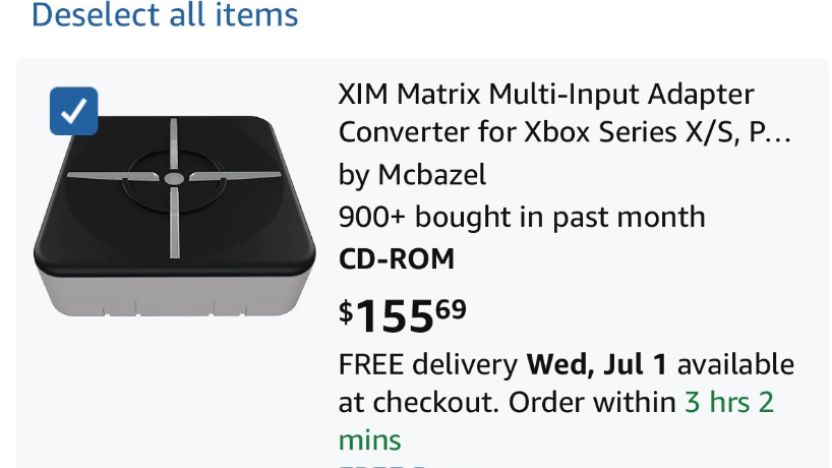Image resolution: width=832 pixels, height=468 pixels.
Task: Click the white checkmark icon in blue box
Action: (x=74, y=111)
